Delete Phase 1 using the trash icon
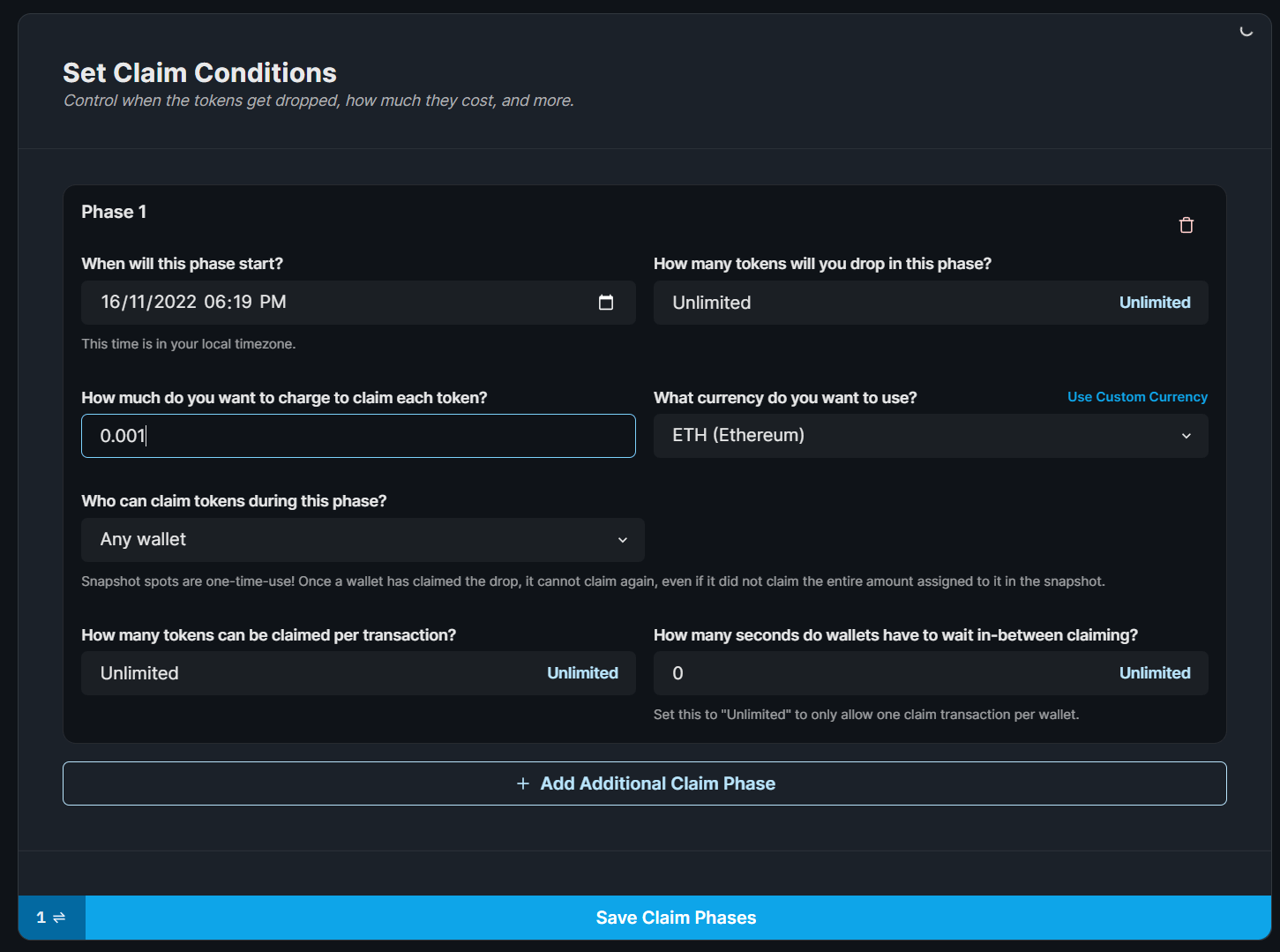 (1186, 225)
